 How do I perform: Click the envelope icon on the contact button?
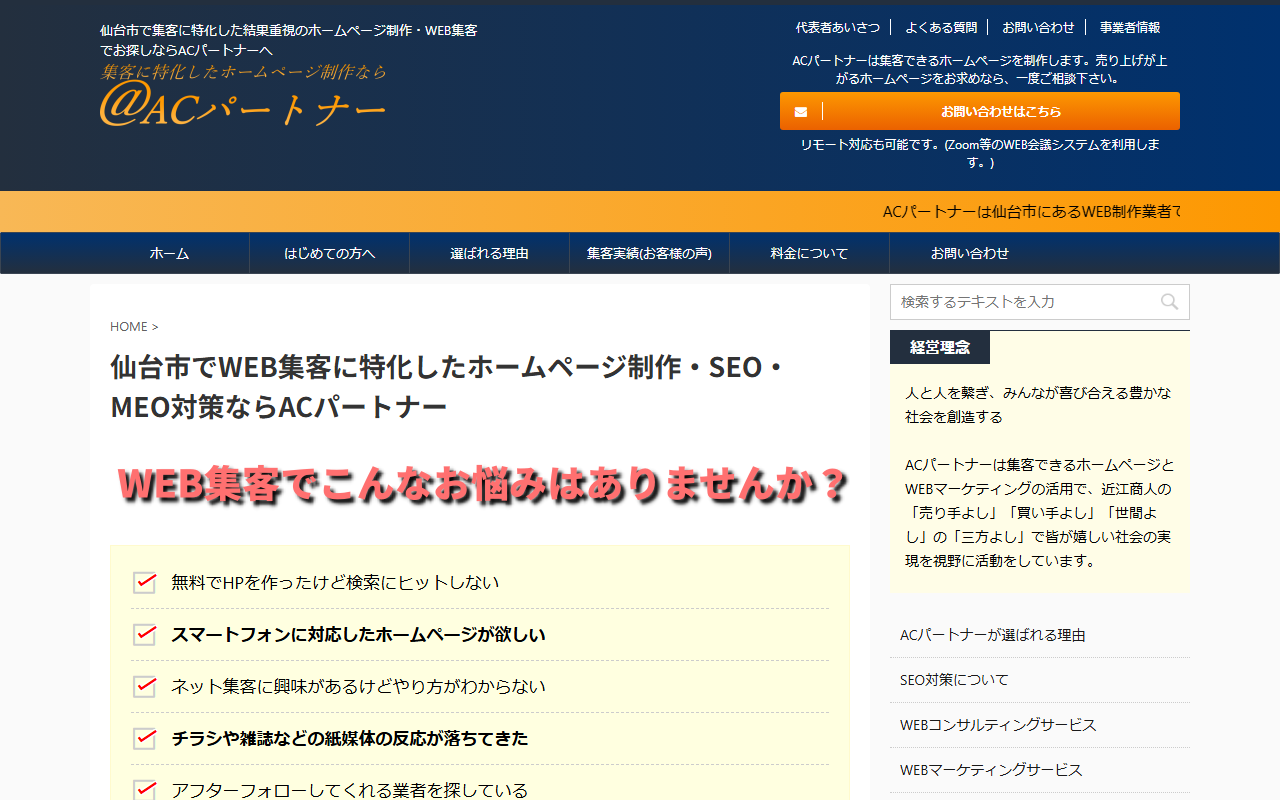[800, 111]
